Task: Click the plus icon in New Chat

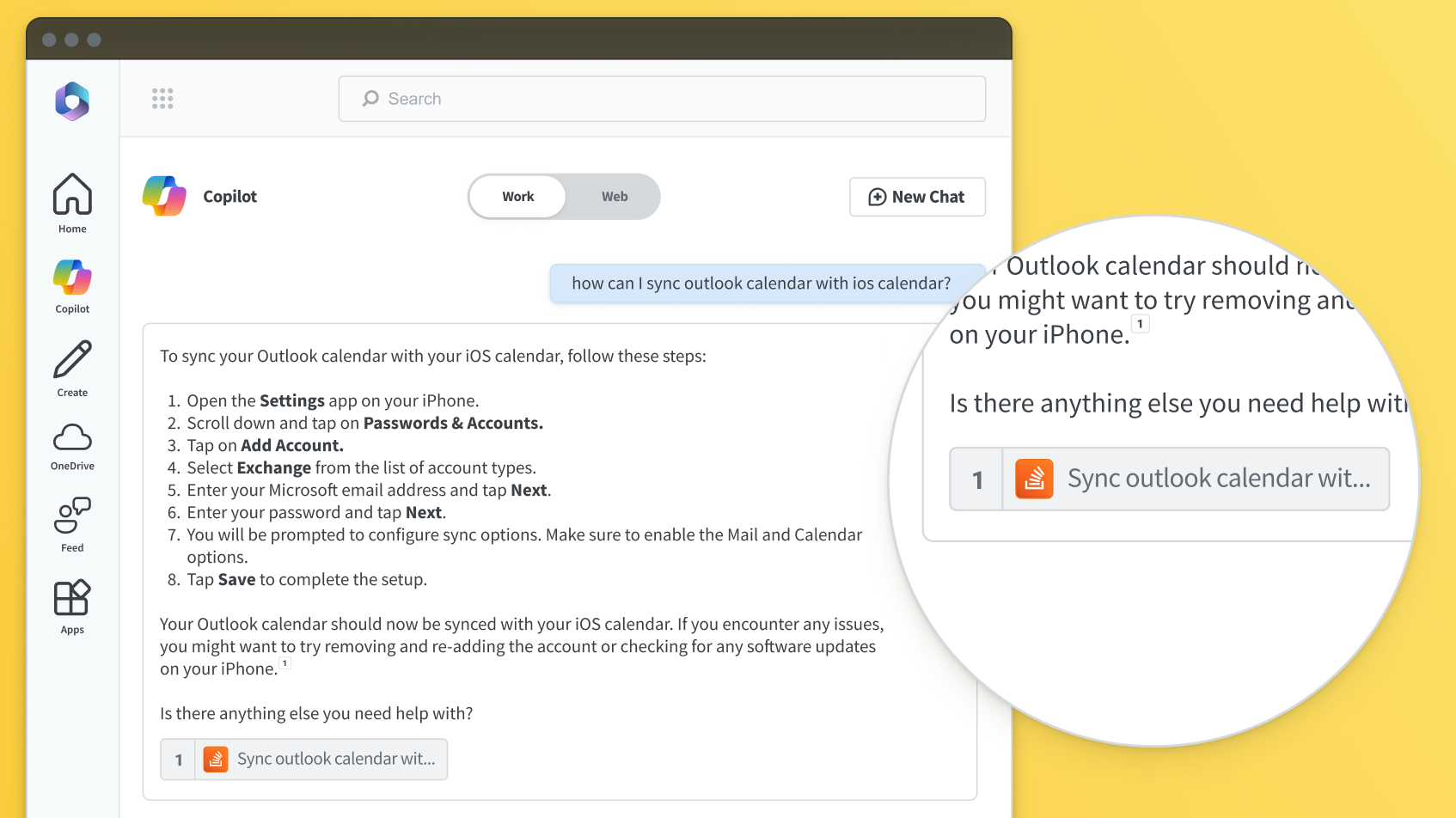Action: pyautogui.click(x=877, y=198)
